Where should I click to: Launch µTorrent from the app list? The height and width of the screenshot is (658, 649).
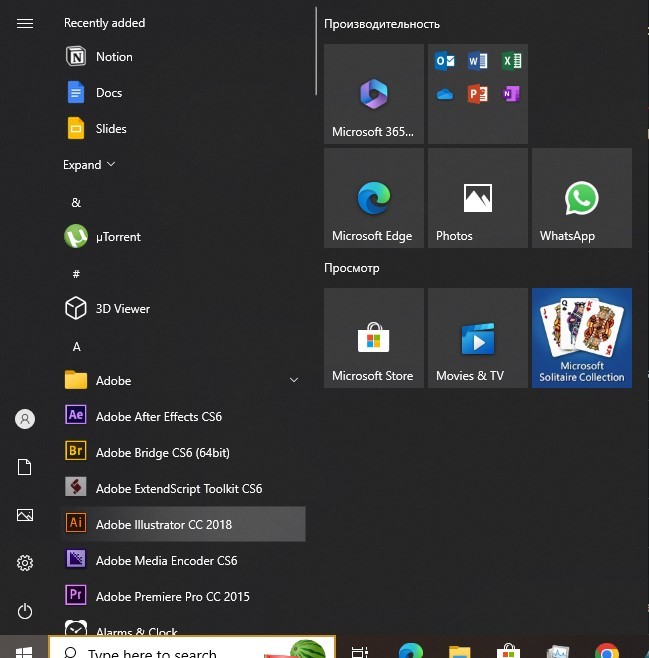pyautogui.click(x=183, y=237)
